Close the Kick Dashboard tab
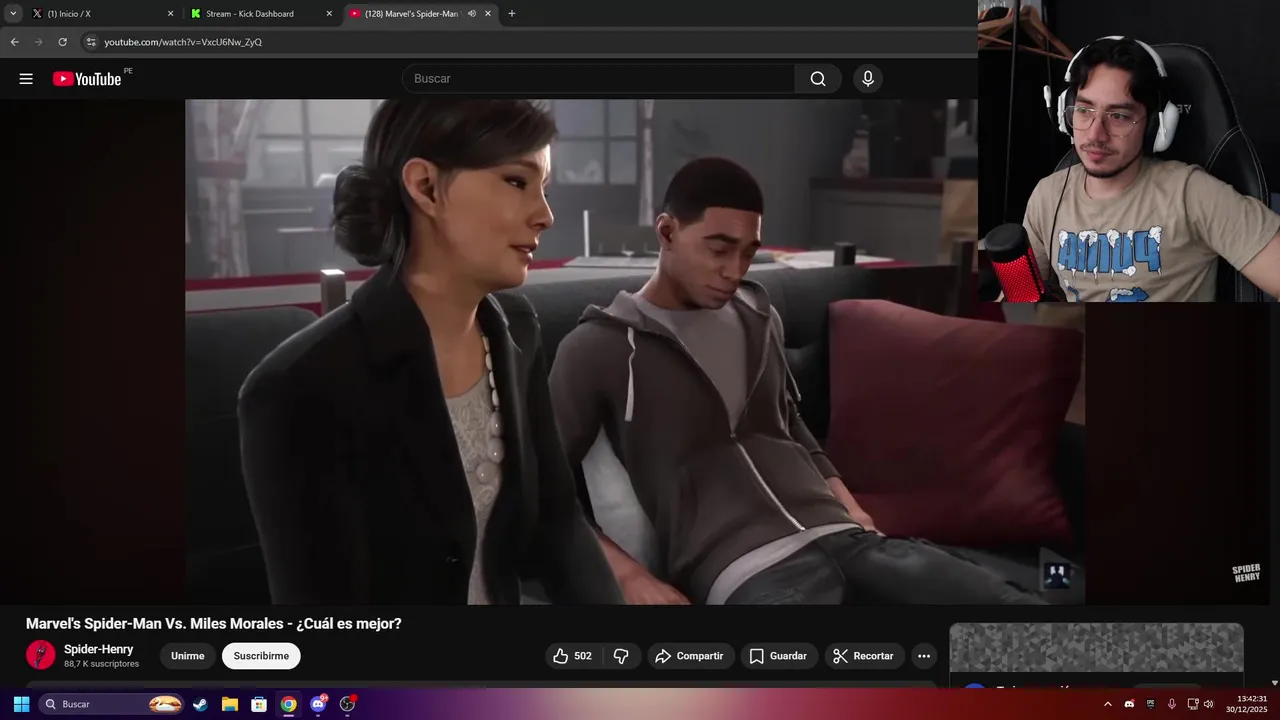Screen dimensions: 1280x720 tap(329, 14)
